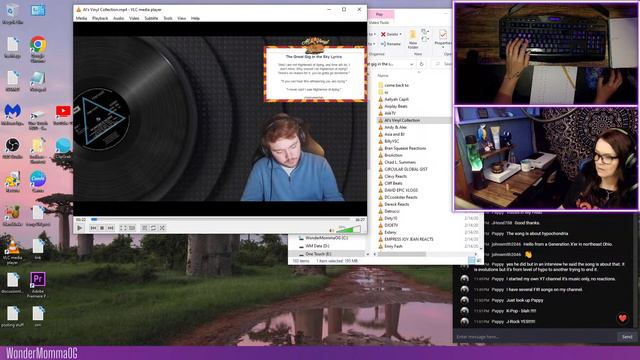Open the VLC Playback menu
This screenshot has width=640, height=360.
(100, 18)
